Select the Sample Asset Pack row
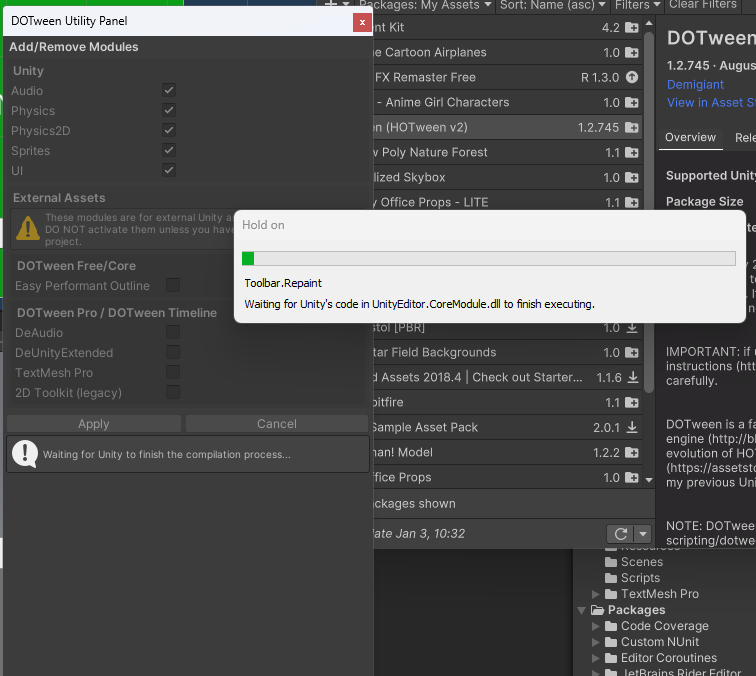 [507, 427]
